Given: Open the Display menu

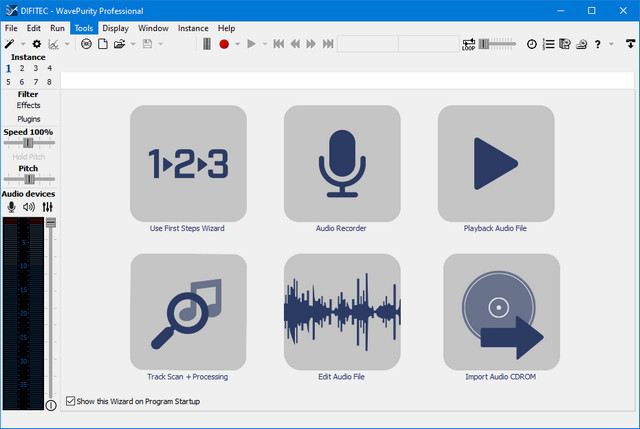Looking at the screenshot, I should click(x=115, y=28).
